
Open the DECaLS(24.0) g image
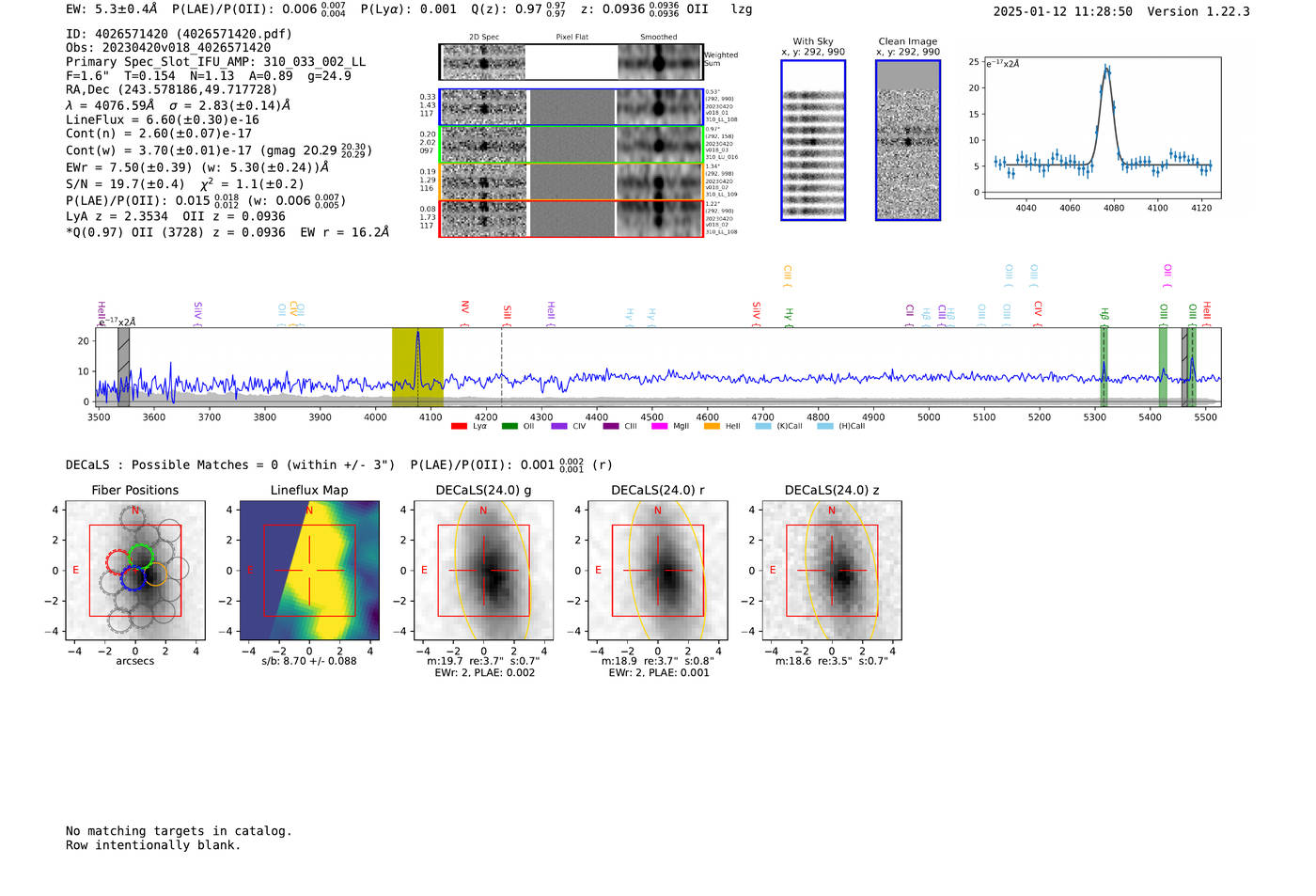coord(484,571)
